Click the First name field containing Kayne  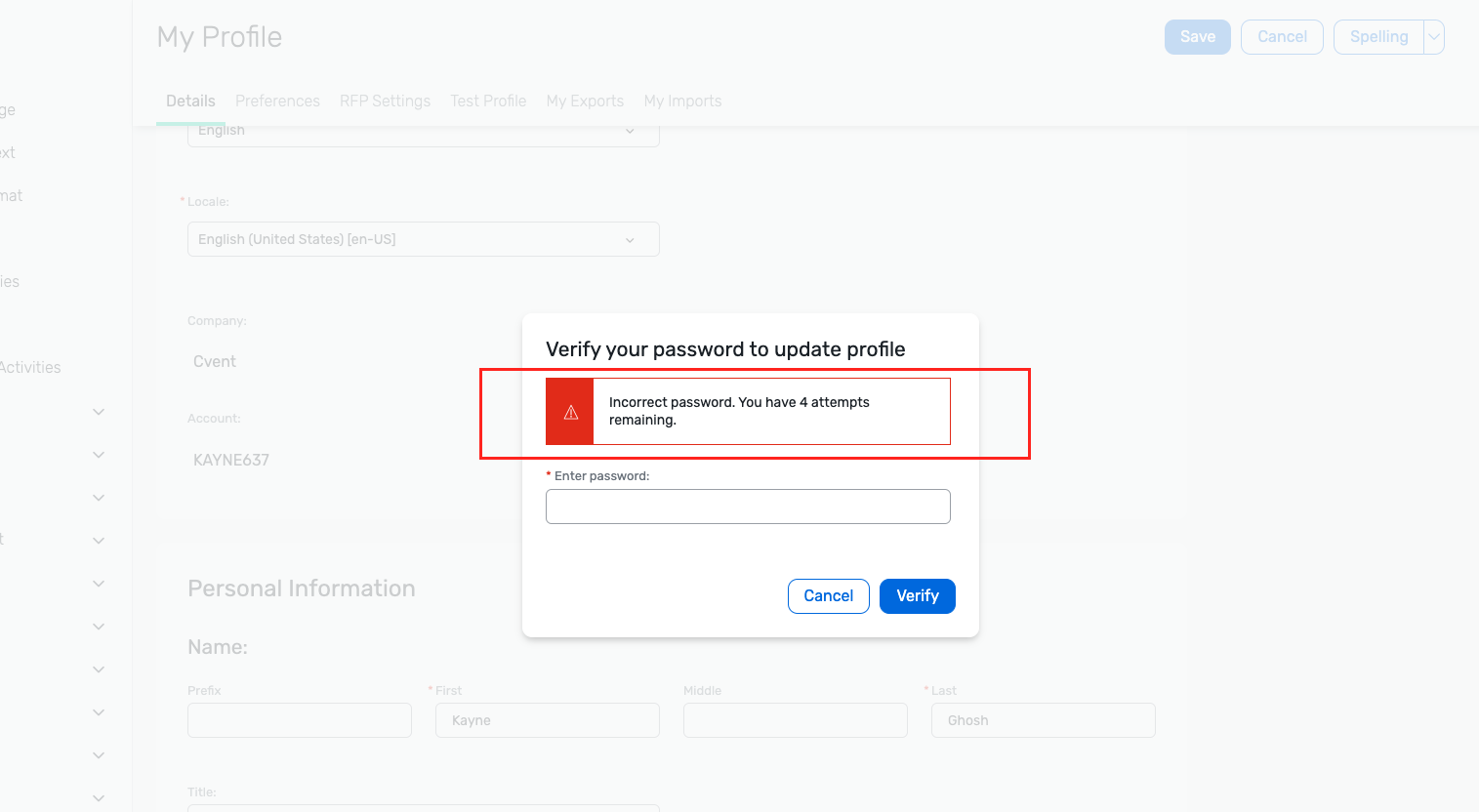[x=548, y=720]
